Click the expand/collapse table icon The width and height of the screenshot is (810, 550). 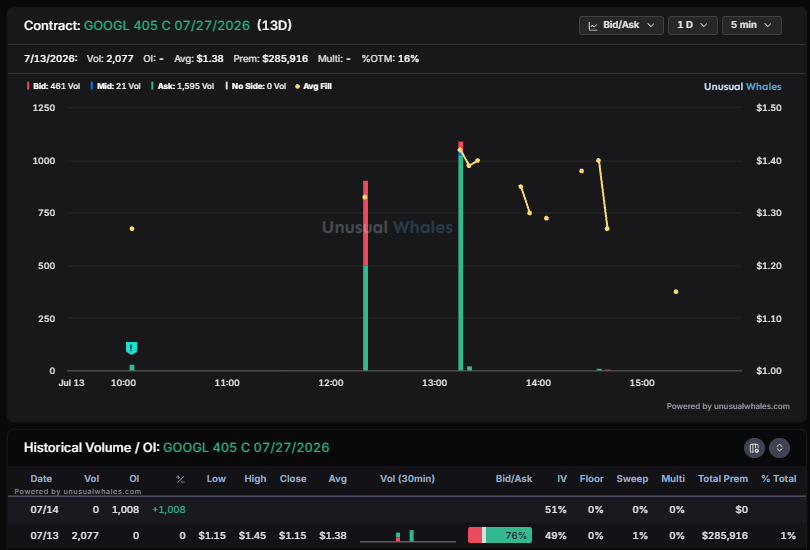point(779,448)
